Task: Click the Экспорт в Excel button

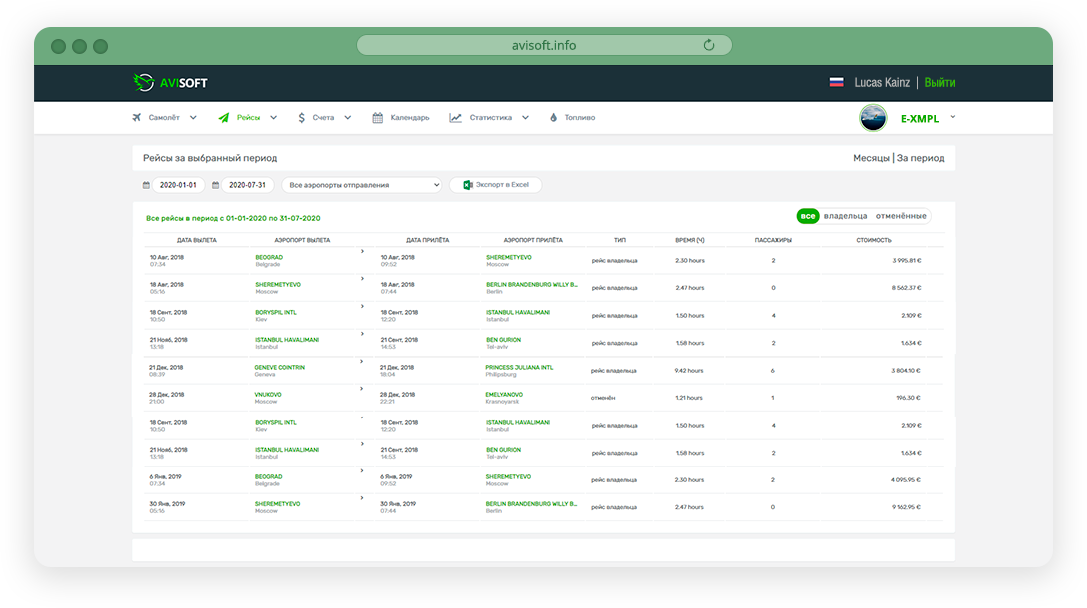Action: (x=496, y=185)
